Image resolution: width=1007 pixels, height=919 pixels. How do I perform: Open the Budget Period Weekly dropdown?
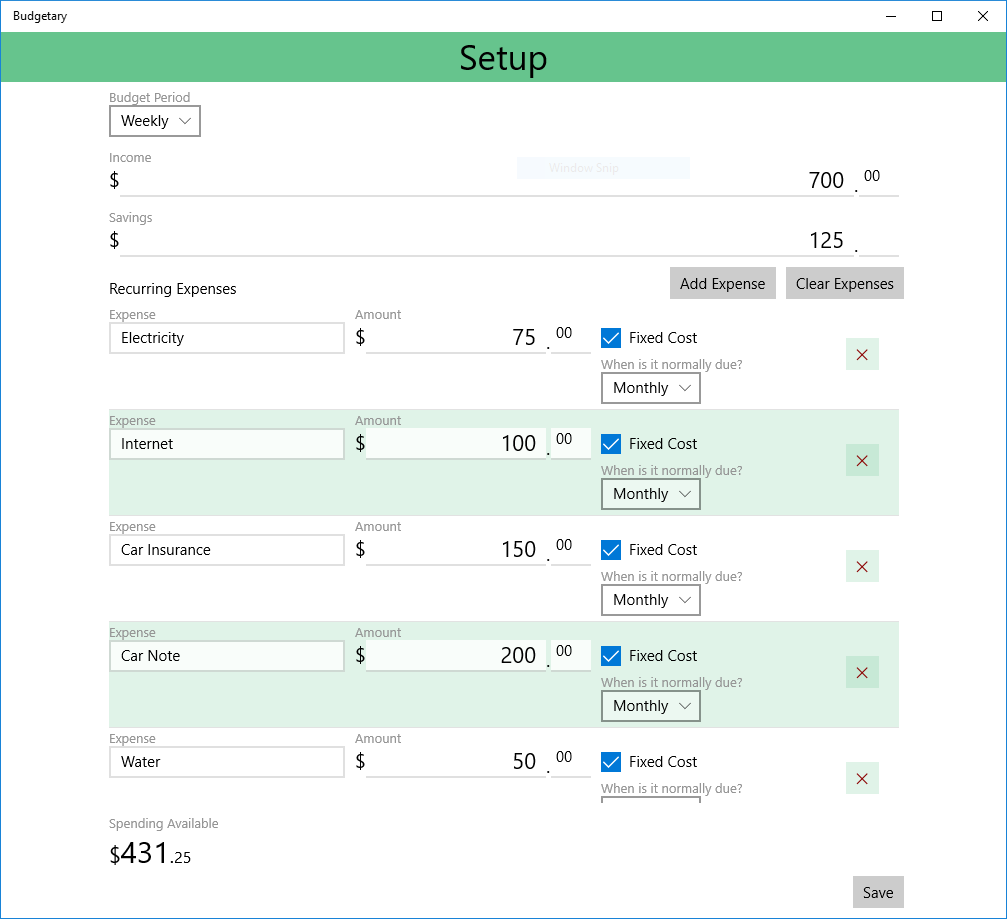point(155,121)
